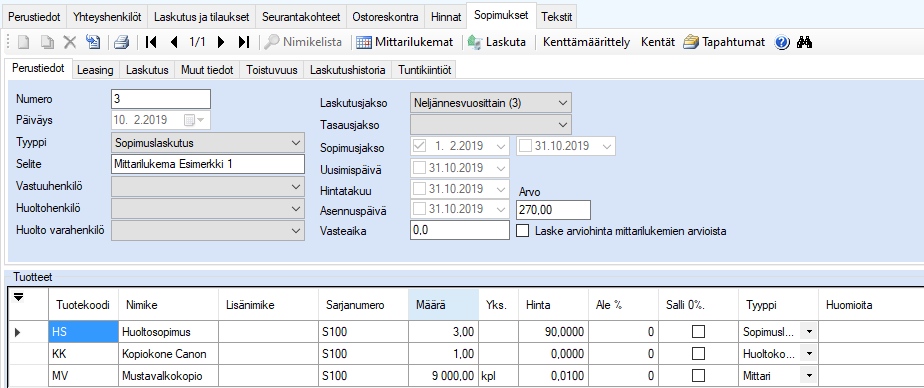Click the Numero input field
924x388 pixels.
161,98
